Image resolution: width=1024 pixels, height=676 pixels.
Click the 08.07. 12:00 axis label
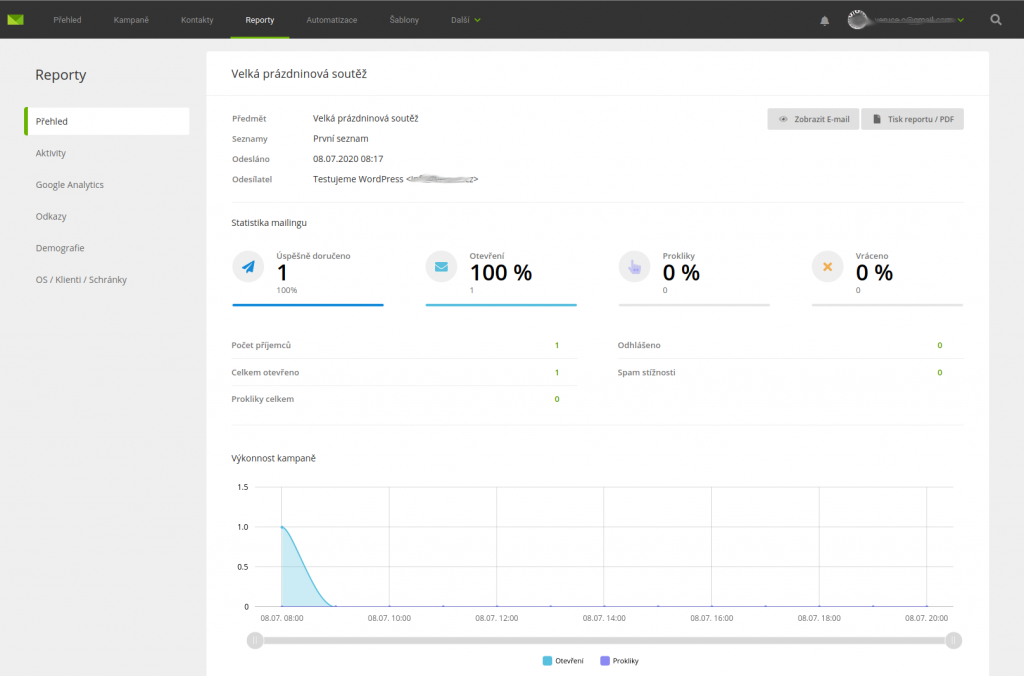point(496,618)
